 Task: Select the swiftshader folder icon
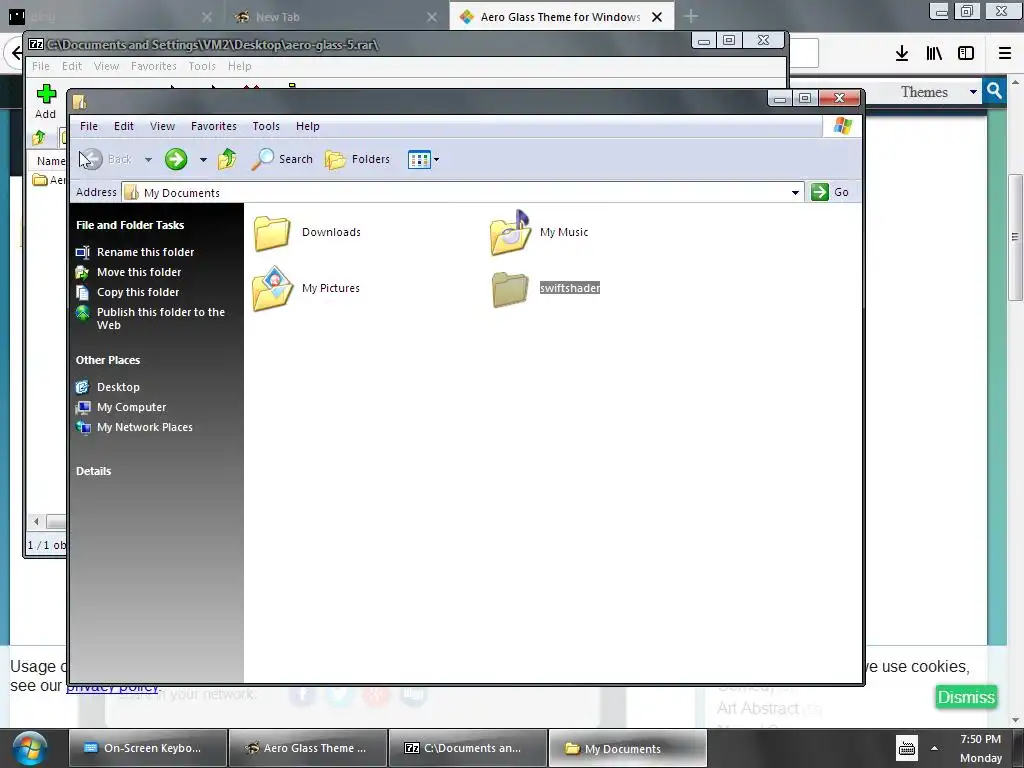(x=509, y=289)
